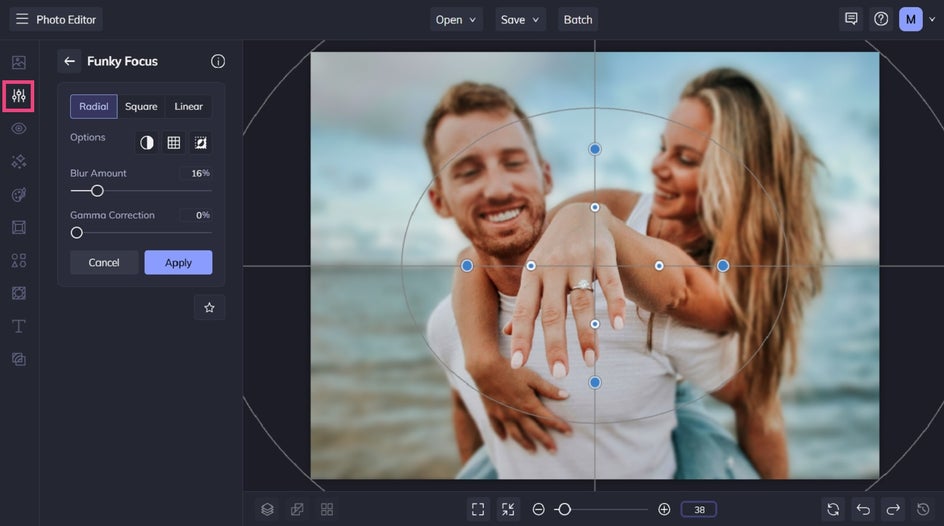944x526 pixels.
Task: Zoom in with the plus icon
Action: pos(664,509)
